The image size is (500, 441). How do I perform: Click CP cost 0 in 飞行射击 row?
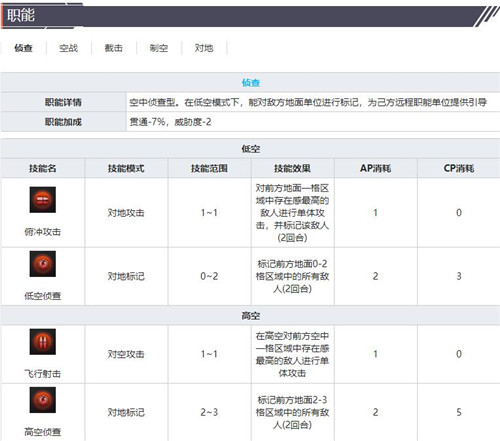[x=459, y=354]
